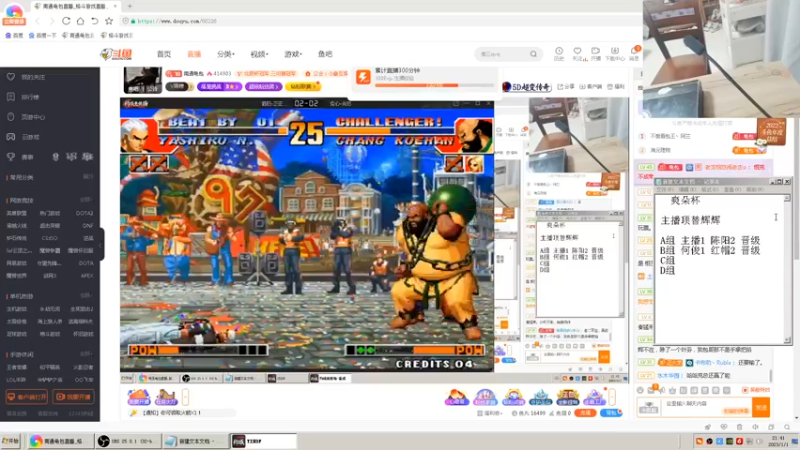This screenshot has width=800, height=450.
Task: Click the chat message input field
Action: (x=707, y=407)
